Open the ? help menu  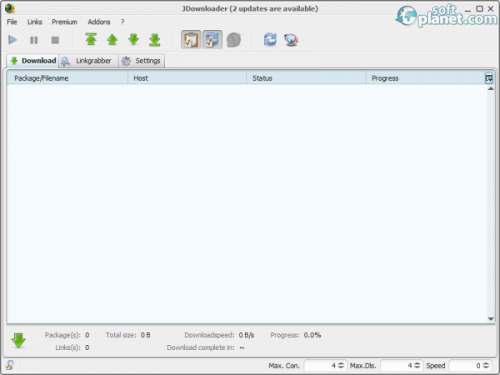pos(123,22)
